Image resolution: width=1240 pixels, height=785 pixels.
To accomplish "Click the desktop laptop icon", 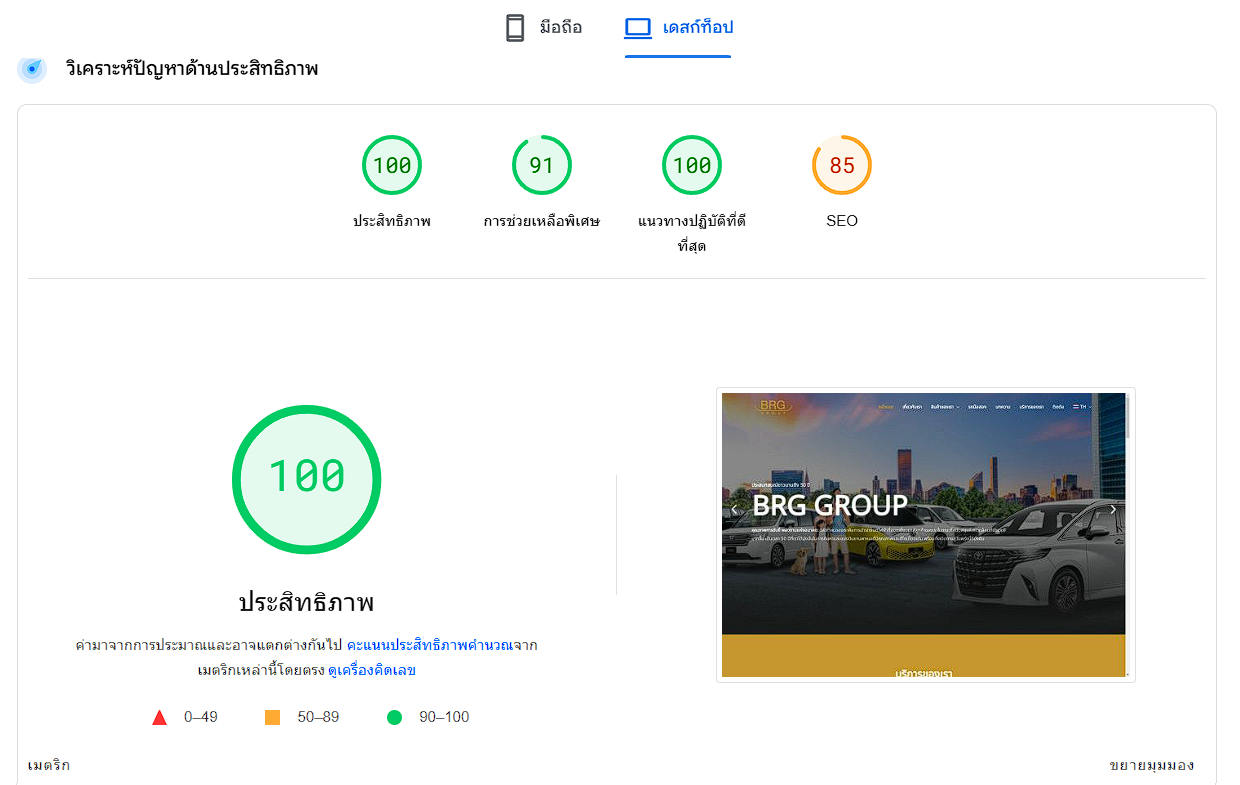I will 638,28.
